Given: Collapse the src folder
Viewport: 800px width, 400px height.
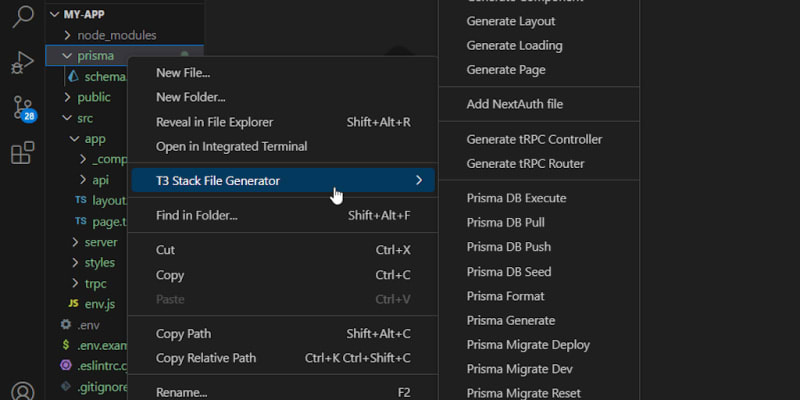Looking at the screenshot, I should coord(84,118).
